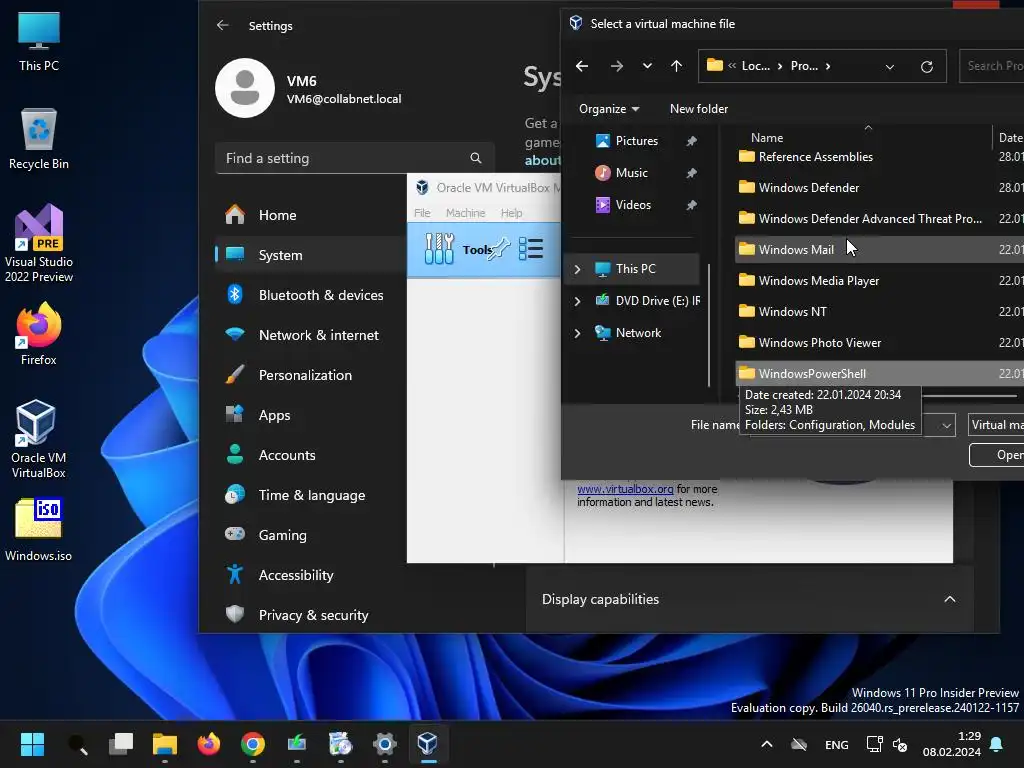Open Accounts settings
The height and width of the screenshot is (768, 1024).
point(310,455)
